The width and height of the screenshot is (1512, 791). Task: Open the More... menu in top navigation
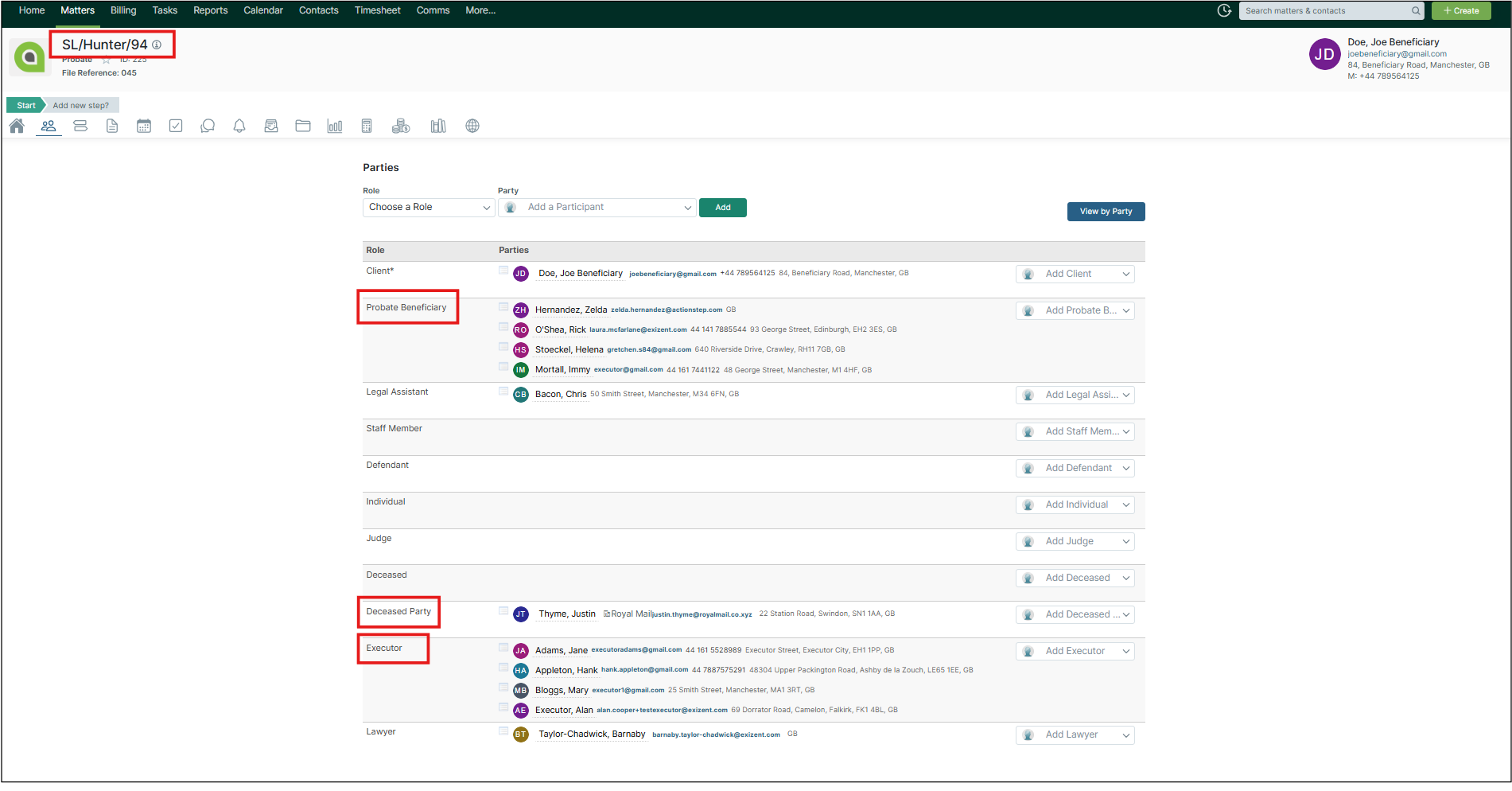[480, 10]
